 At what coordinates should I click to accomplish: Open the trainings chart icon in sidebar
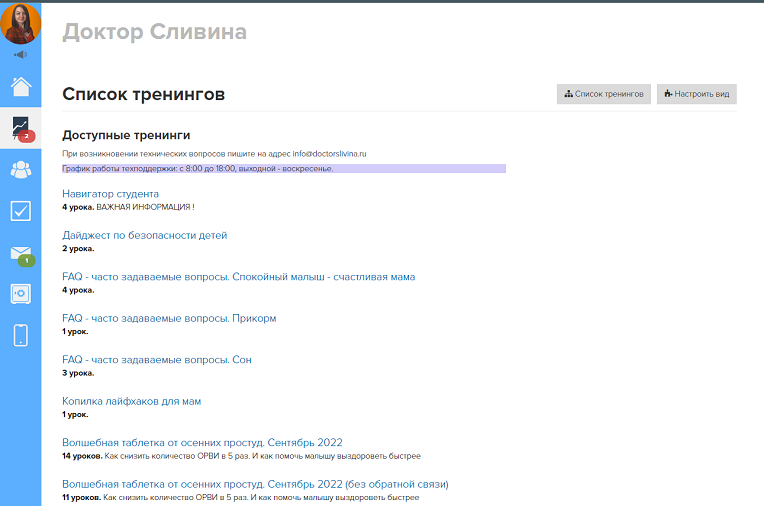click(x=20, y=127)
